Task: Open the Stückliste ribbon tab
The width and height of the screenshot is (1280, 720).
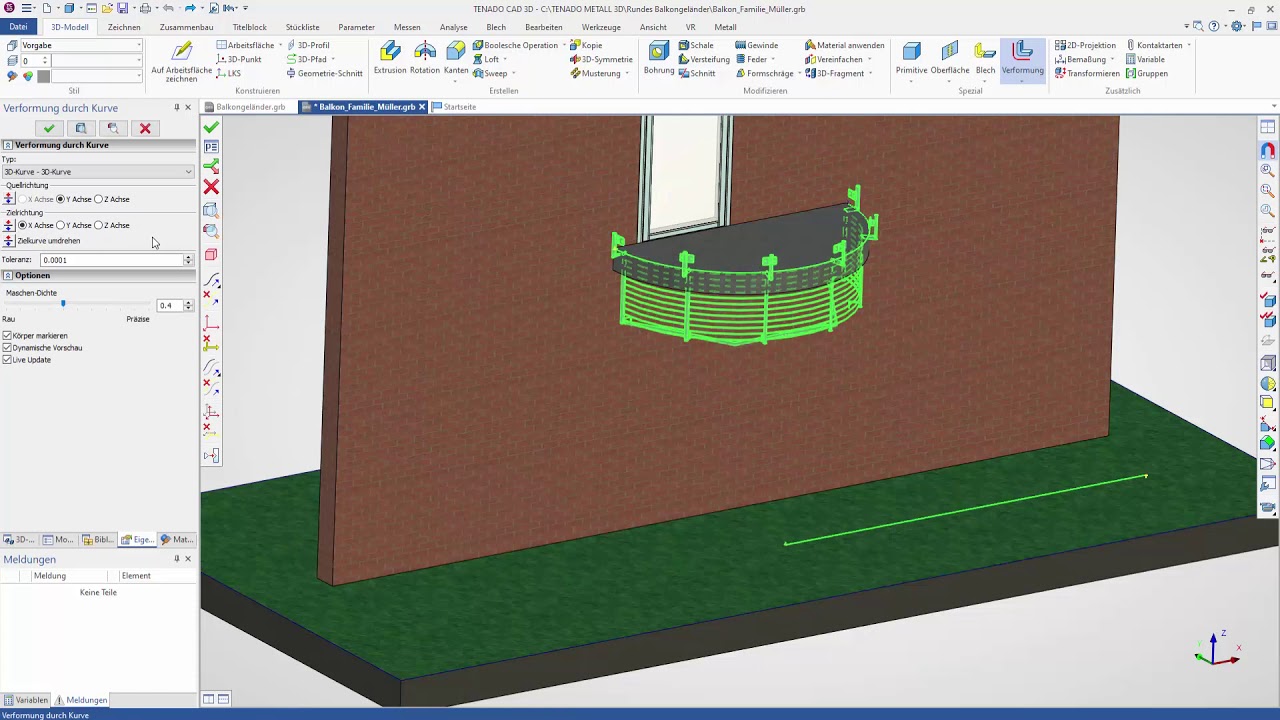Action: (x=302, y=27)
